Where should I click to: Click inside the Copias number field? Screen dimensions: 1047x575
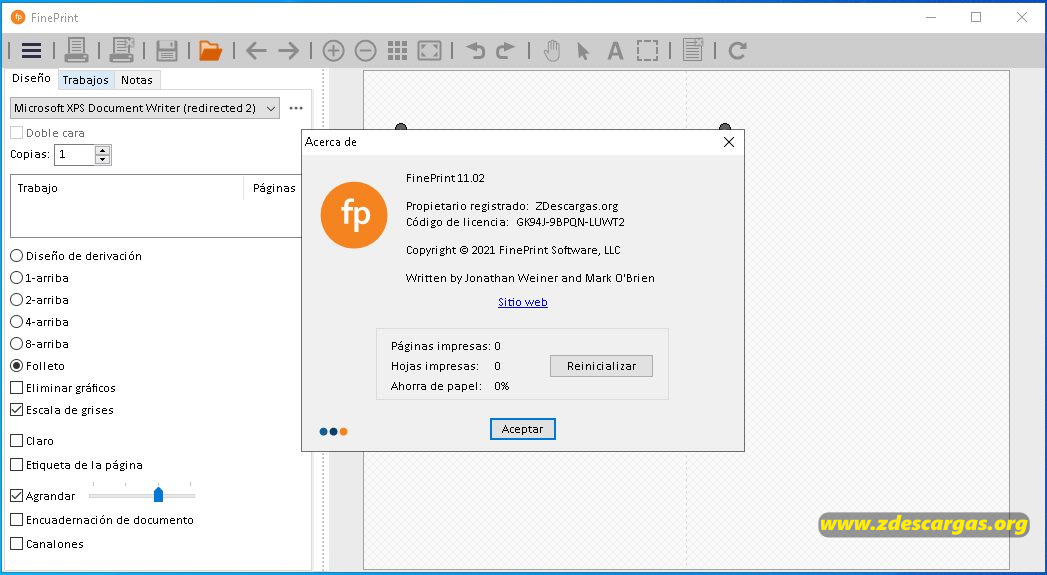click(75, 155)
